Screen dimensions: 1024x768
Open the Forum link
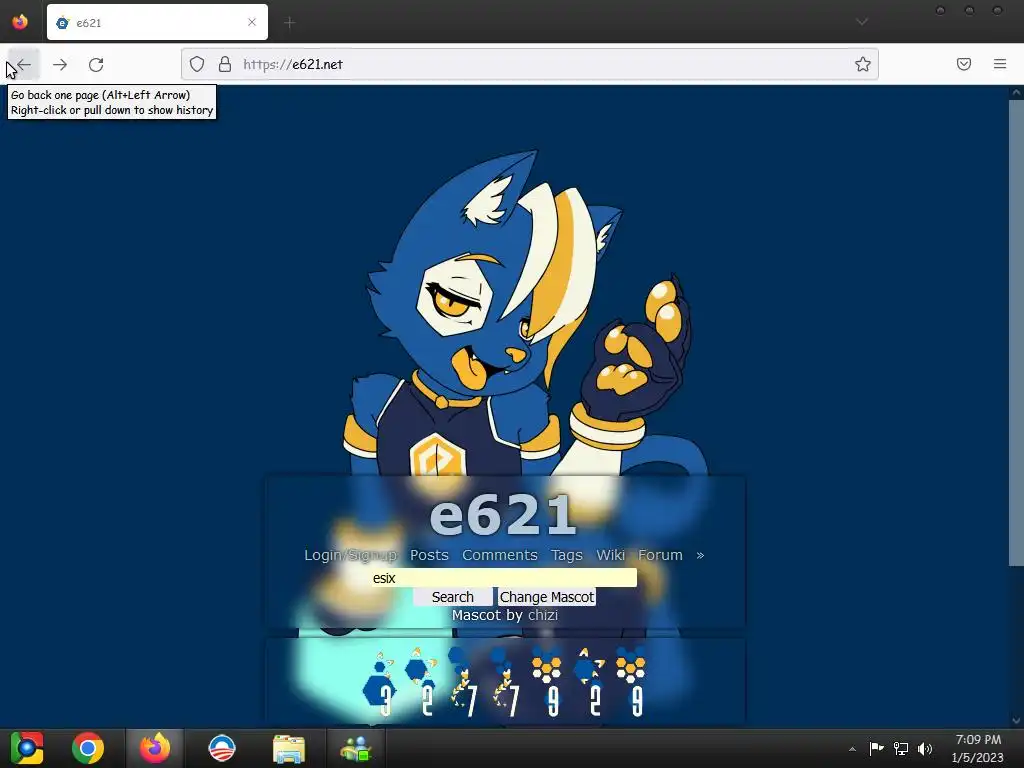click(660, 555)
